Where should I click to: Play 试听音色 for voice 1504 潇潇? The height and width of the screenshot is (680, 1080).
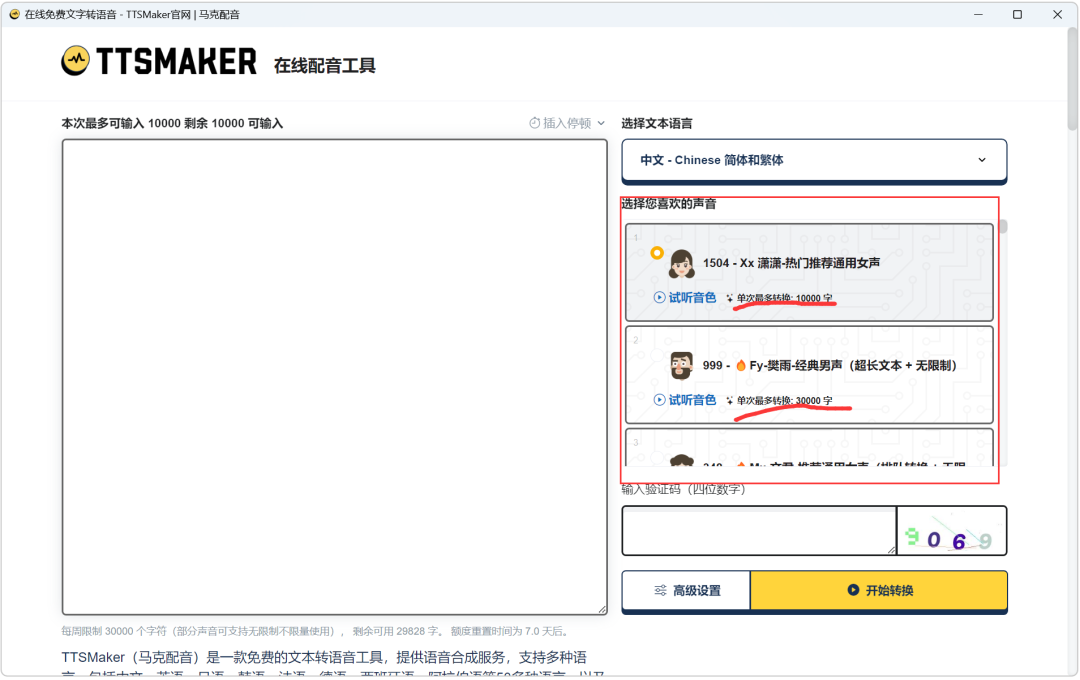[x=685, y=298]
